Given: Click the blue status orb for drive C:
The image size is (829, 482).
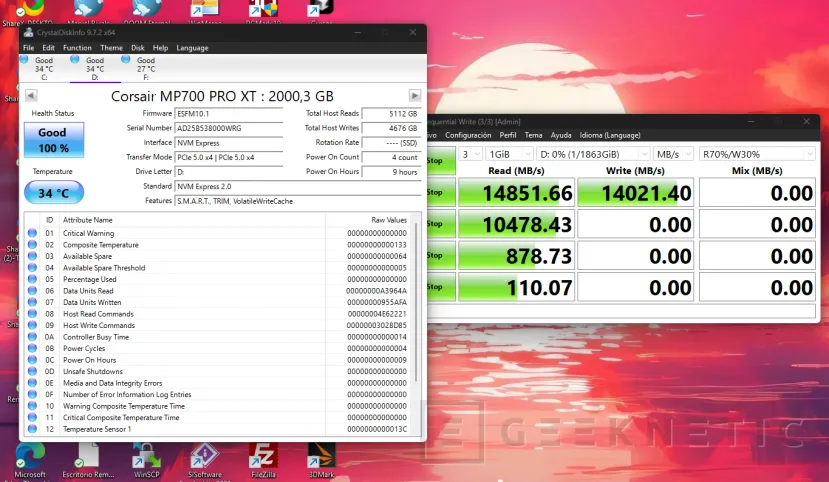Looking at the screenshot, I should [24, 60].
